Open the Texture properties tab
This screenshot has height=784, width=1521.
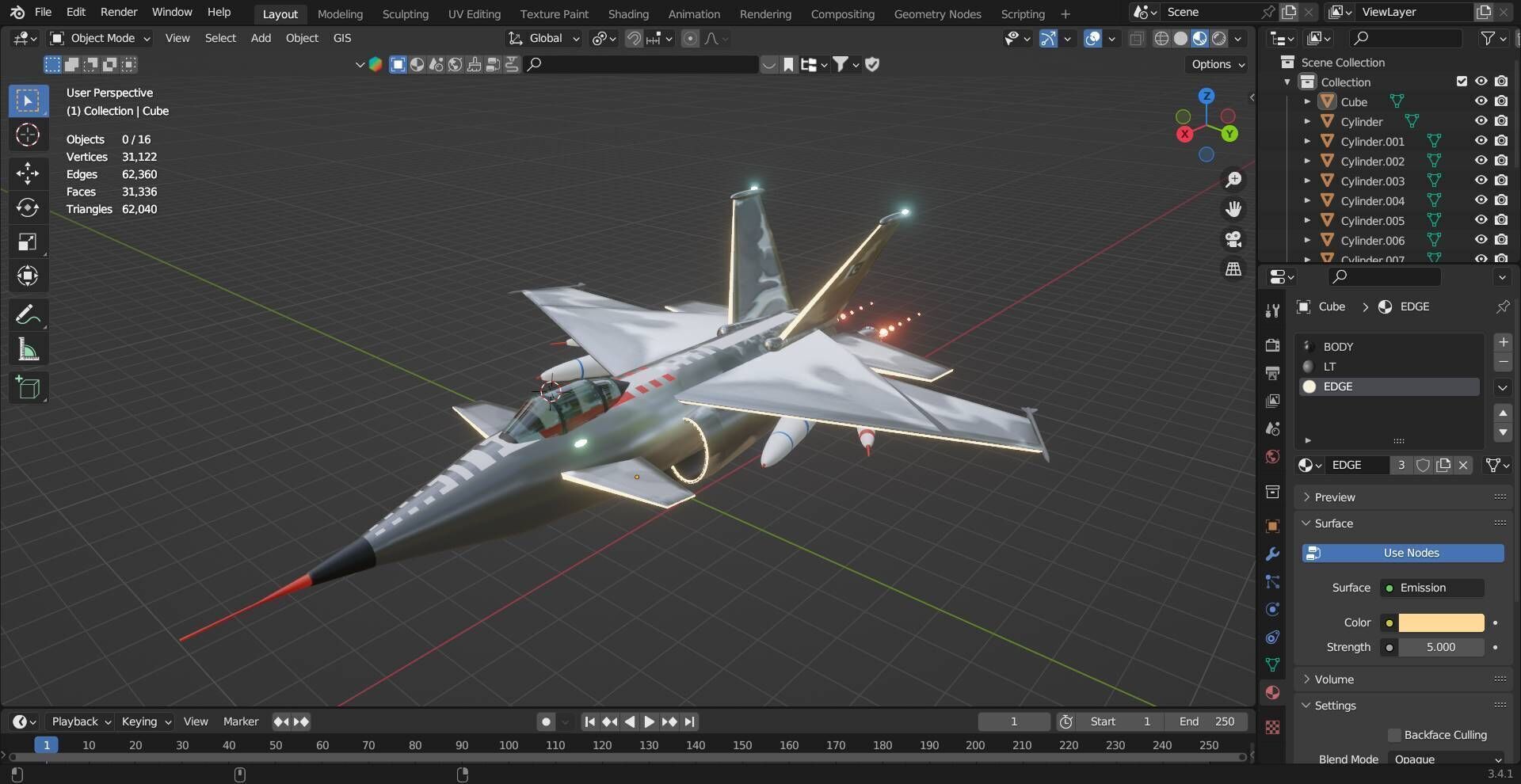[x=1272, y=727]
